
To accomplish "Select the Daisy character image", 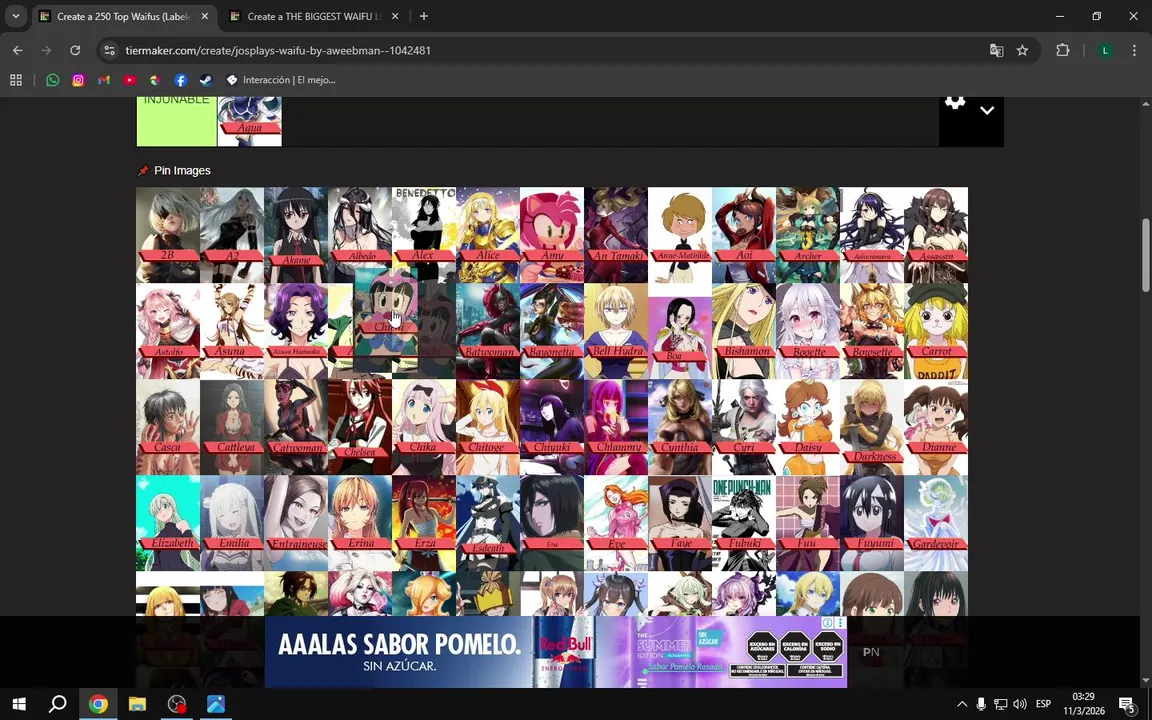I will pyautogui.click(x=808, y=427).
